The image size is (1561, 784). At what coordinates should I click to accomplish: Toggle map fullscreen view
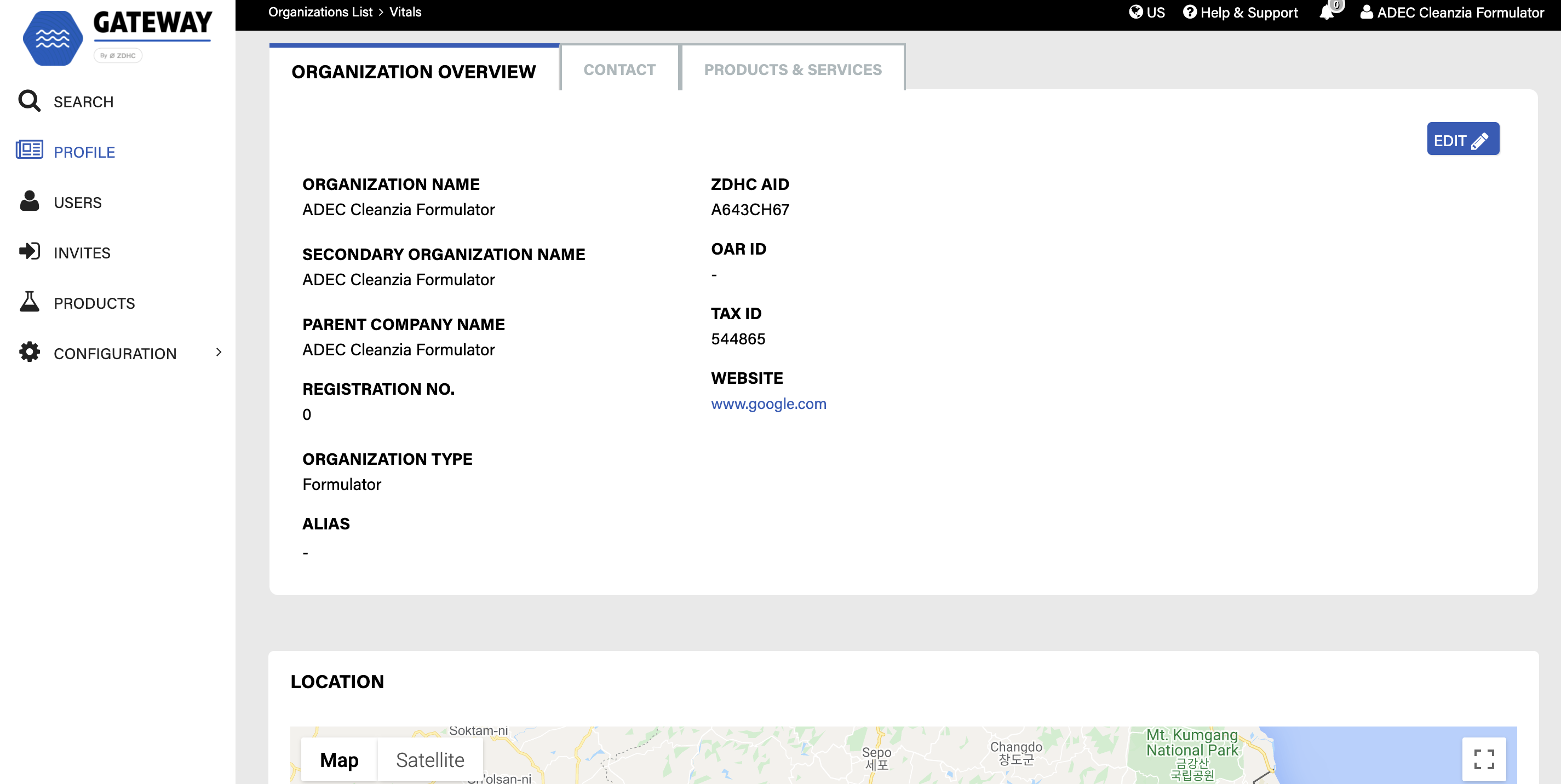pyautogui.click(x=1484, y=759)
